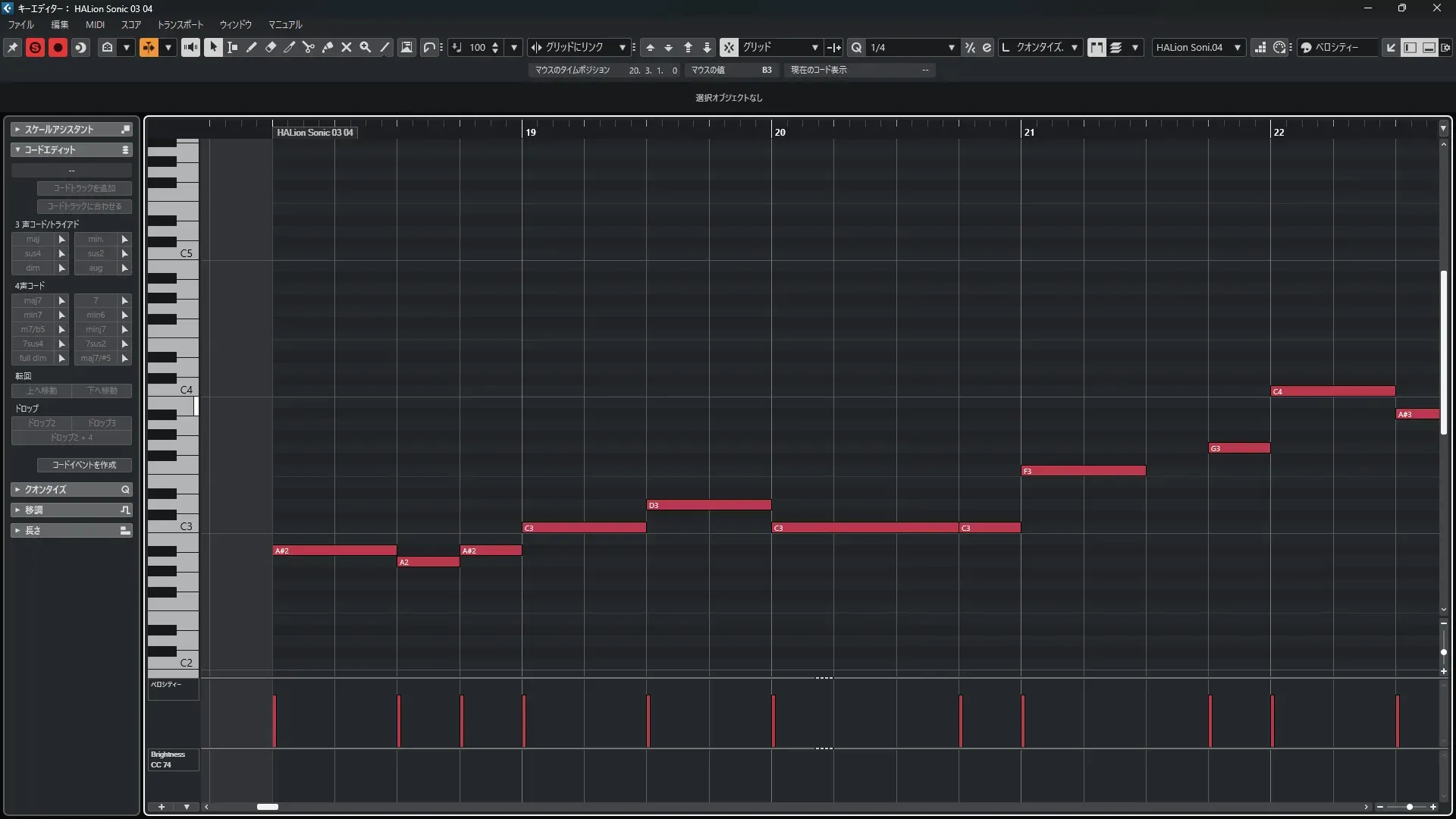The image size is (1456, 819).
Task: Click the Record in Editor button
Action: point(58,47)
